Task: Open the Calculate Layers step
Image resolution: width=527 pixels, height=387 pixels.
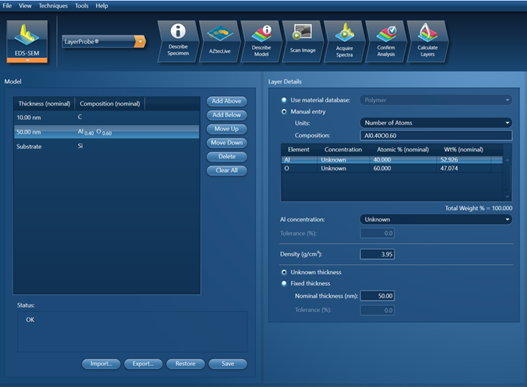Action: tap(427, 41)
